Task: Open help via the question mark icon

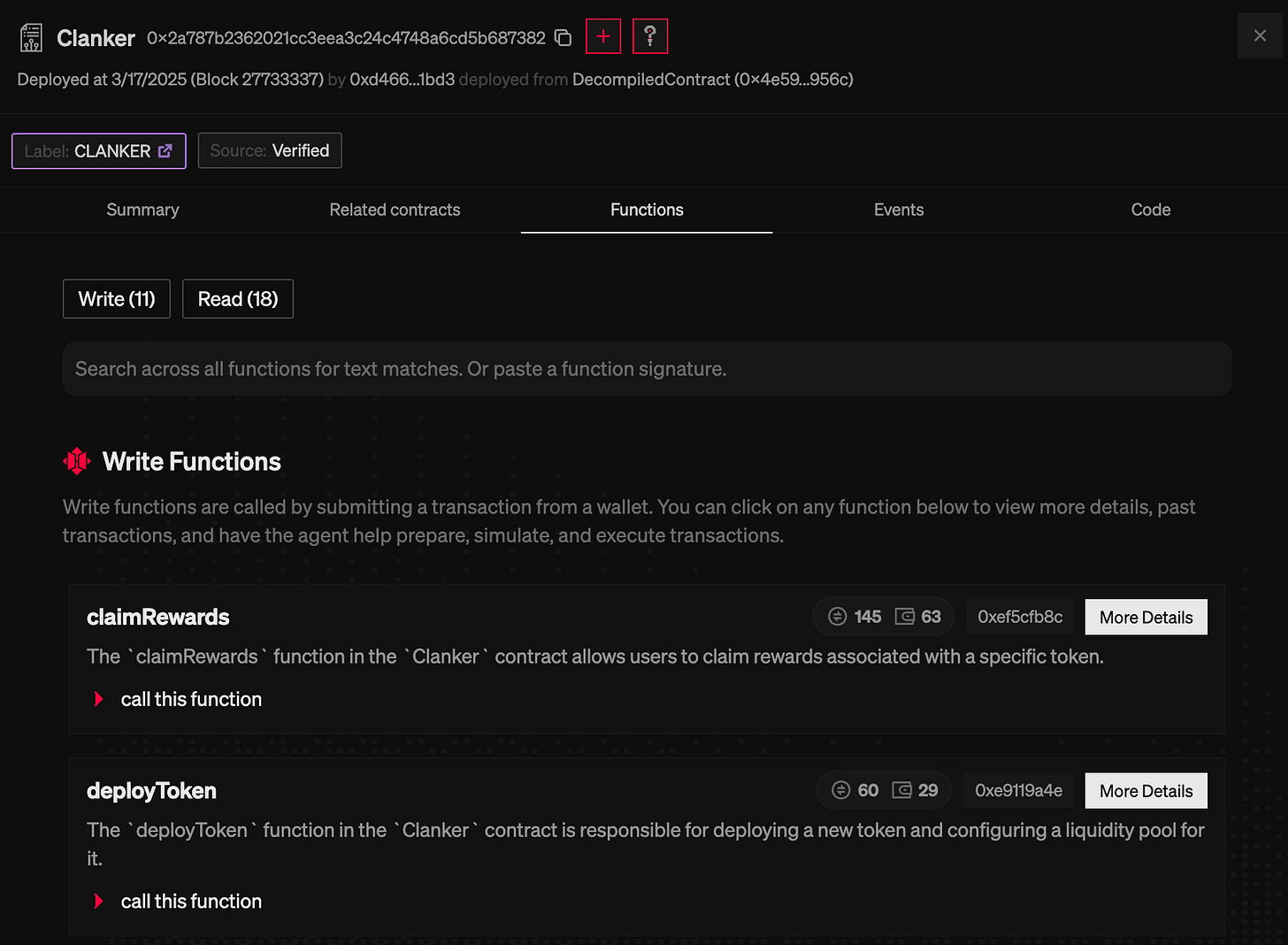Action: click(650, 36)
